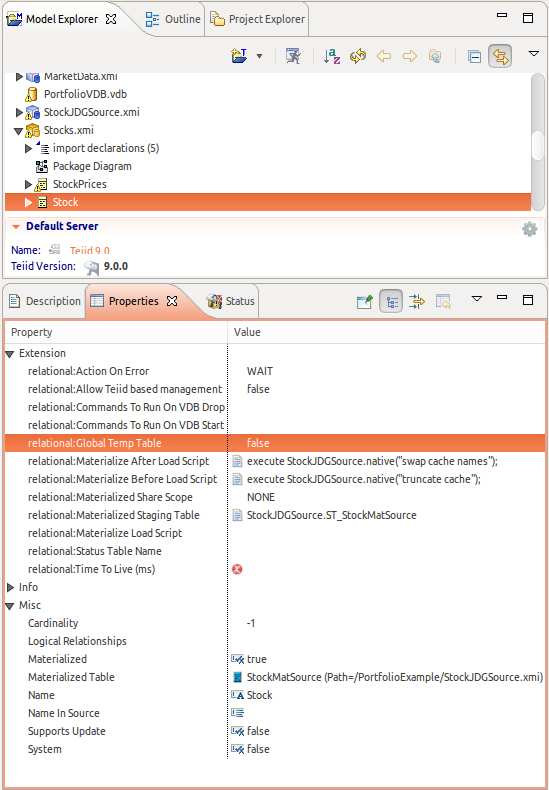The width and height of the screenshot is (549, 790).
Task: Toggle Show Advanced Properties icon
Action: 417,302
